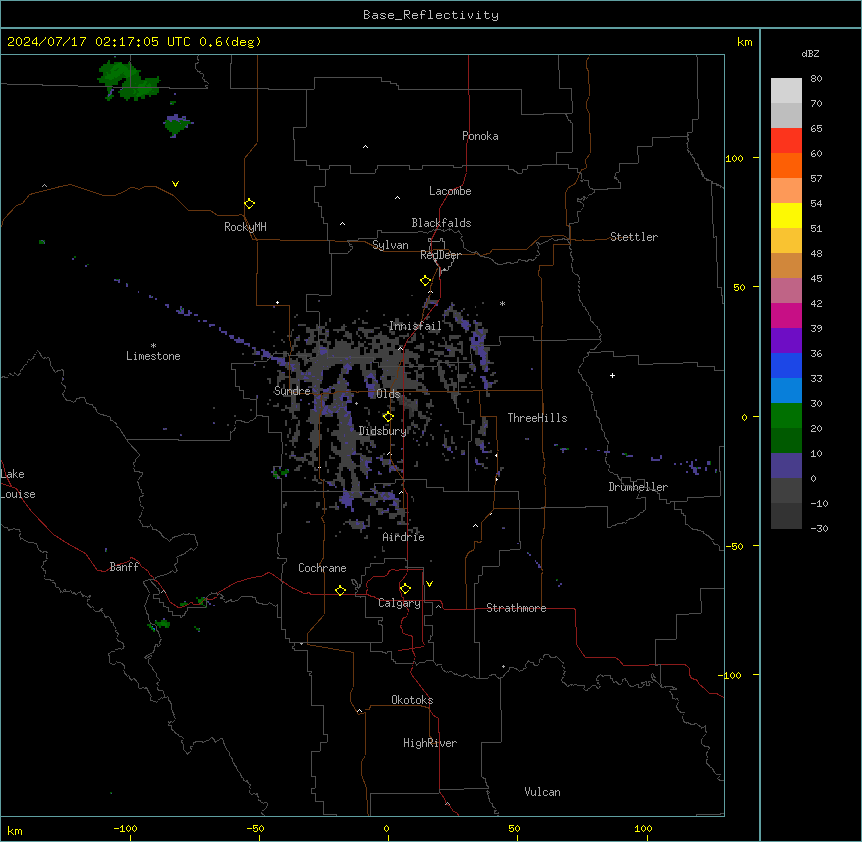
Task: Click the Stettler city label
Action: point(634,237)
